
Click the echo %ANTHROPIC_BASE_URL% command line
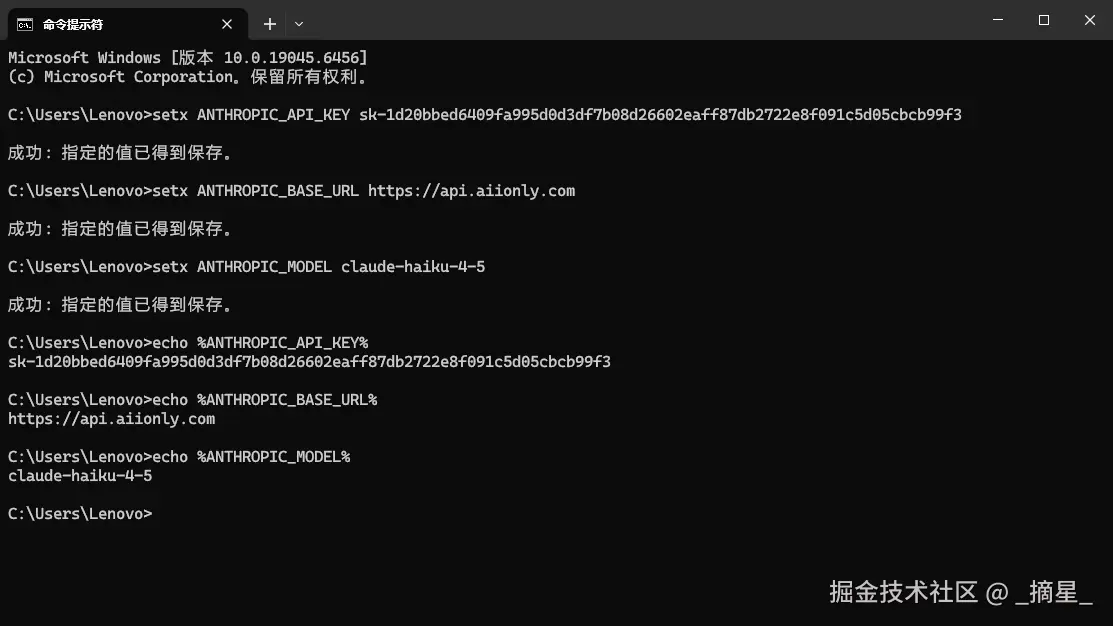click(x=192, y=400)
